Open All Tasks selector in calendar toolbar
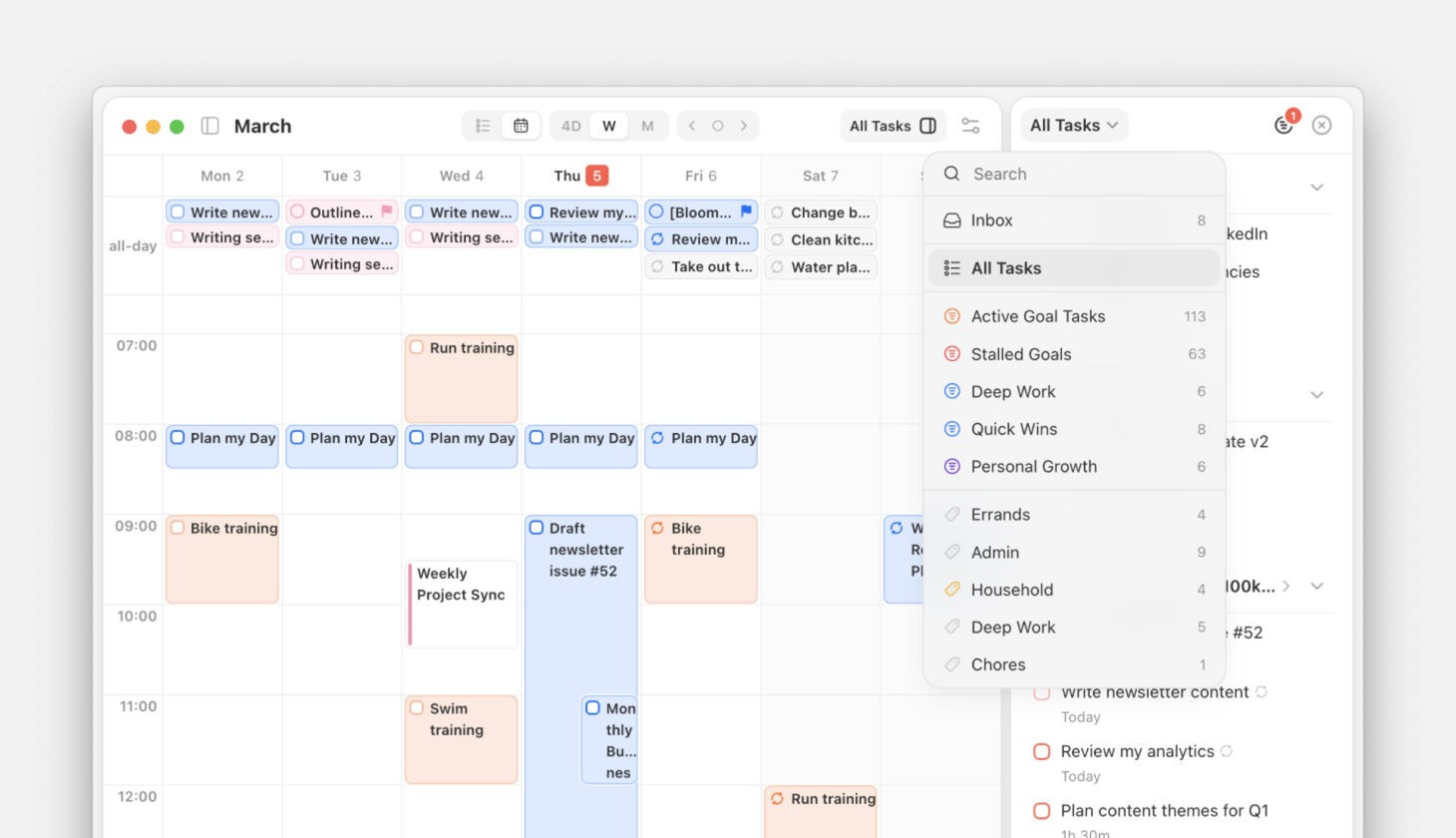The image size is (1456, 838). click(893, 126)
